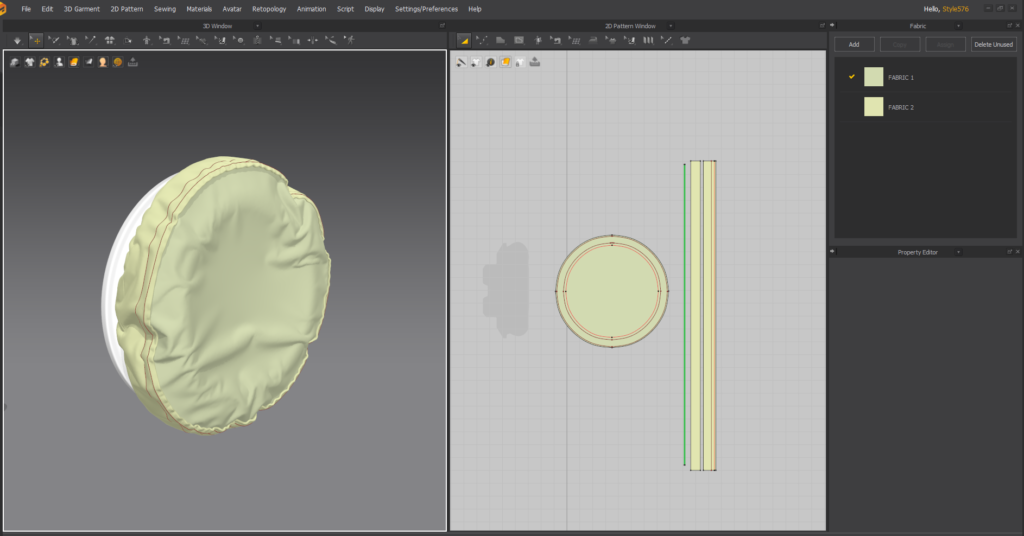Select the symmetric mirror tool in 3D toolbar
The image size is (1024, 536).
(313, 40)
